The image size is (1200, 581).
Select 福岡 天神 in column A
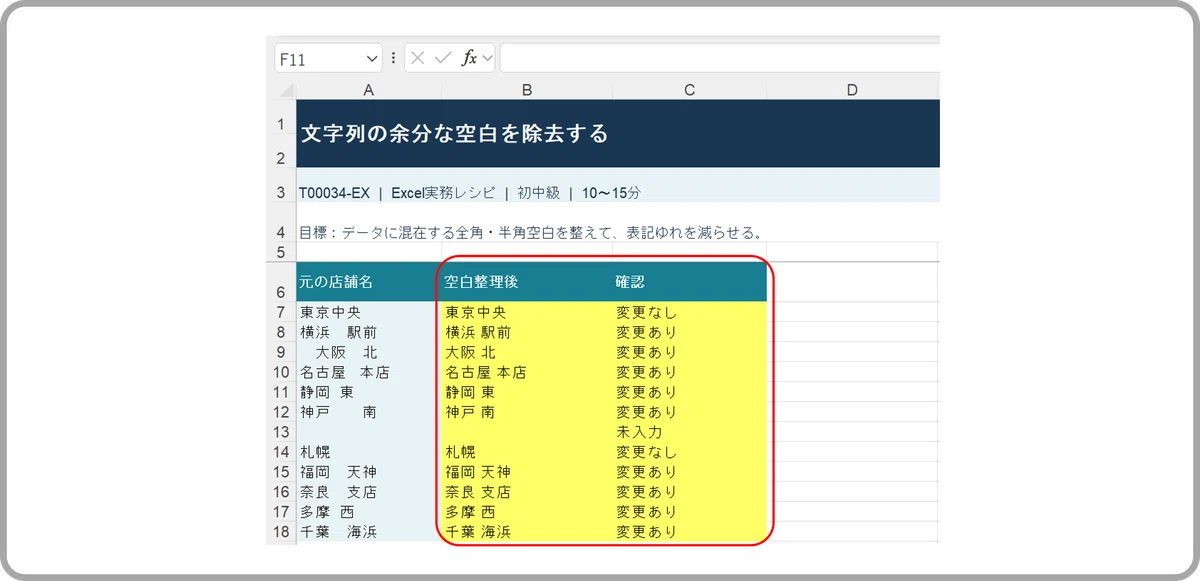(368, 472)
